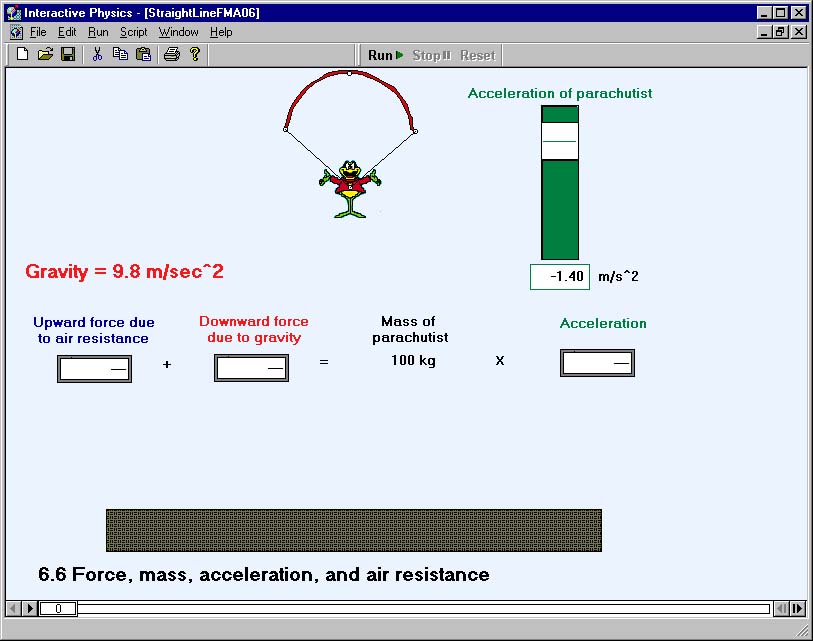This screenshot has height=641, width=813.
Task: Click the 6.6 Force, mass, acceleration title
Action: click(x=264, y=575)
